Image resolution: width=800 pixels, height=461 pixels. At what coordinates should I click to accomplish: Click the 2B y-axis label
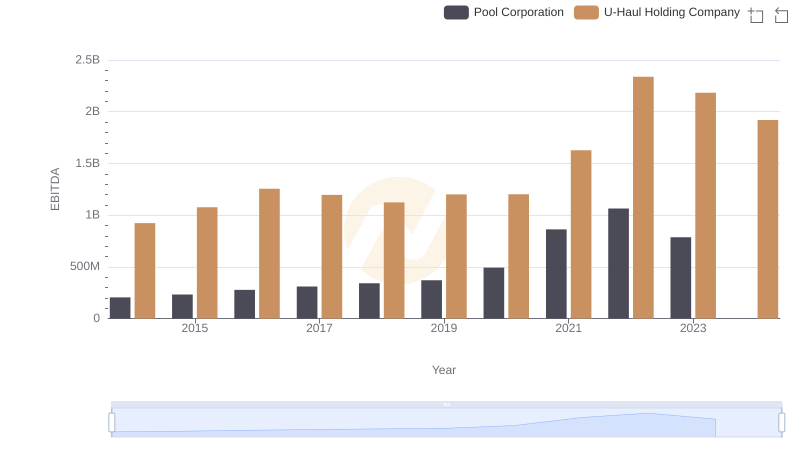tap(92, 111)
